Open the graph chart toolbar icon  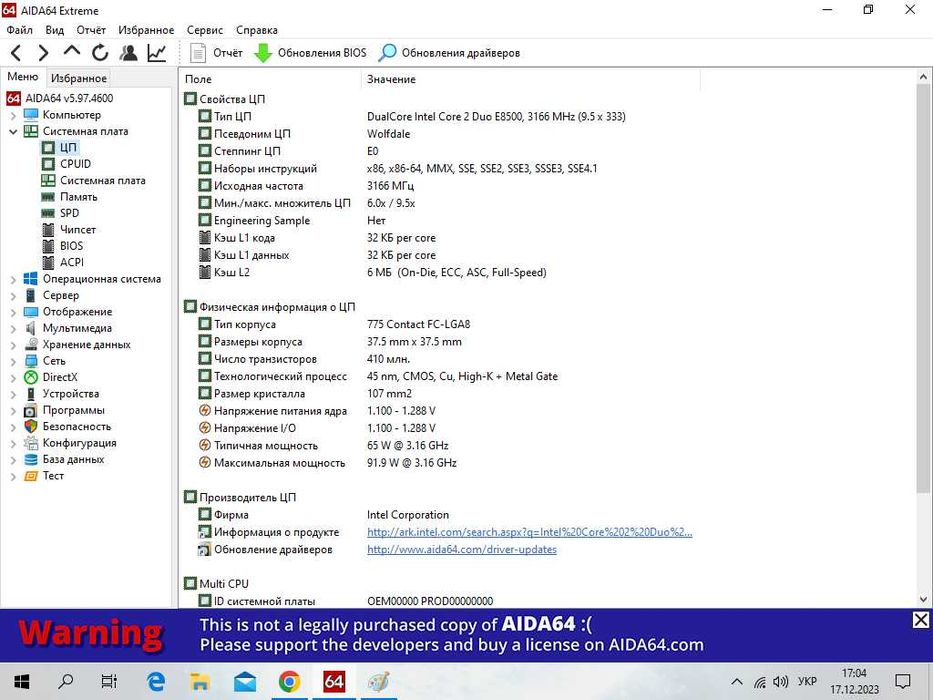[x=156, y=53]
